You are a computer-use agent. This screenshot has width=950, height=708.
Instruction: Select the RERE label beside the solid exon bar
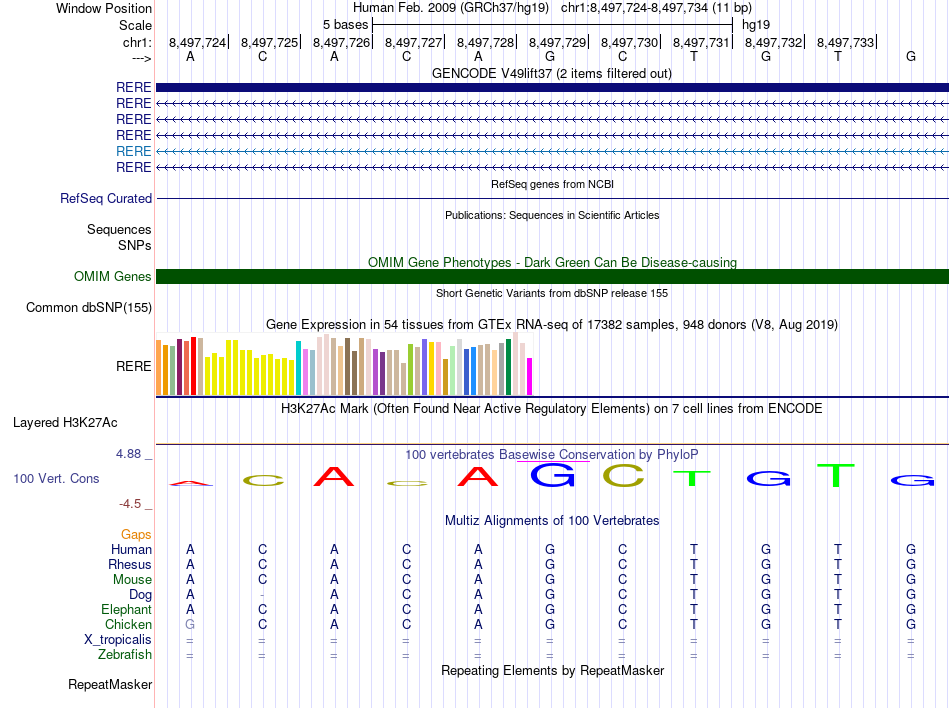point(133,87)
